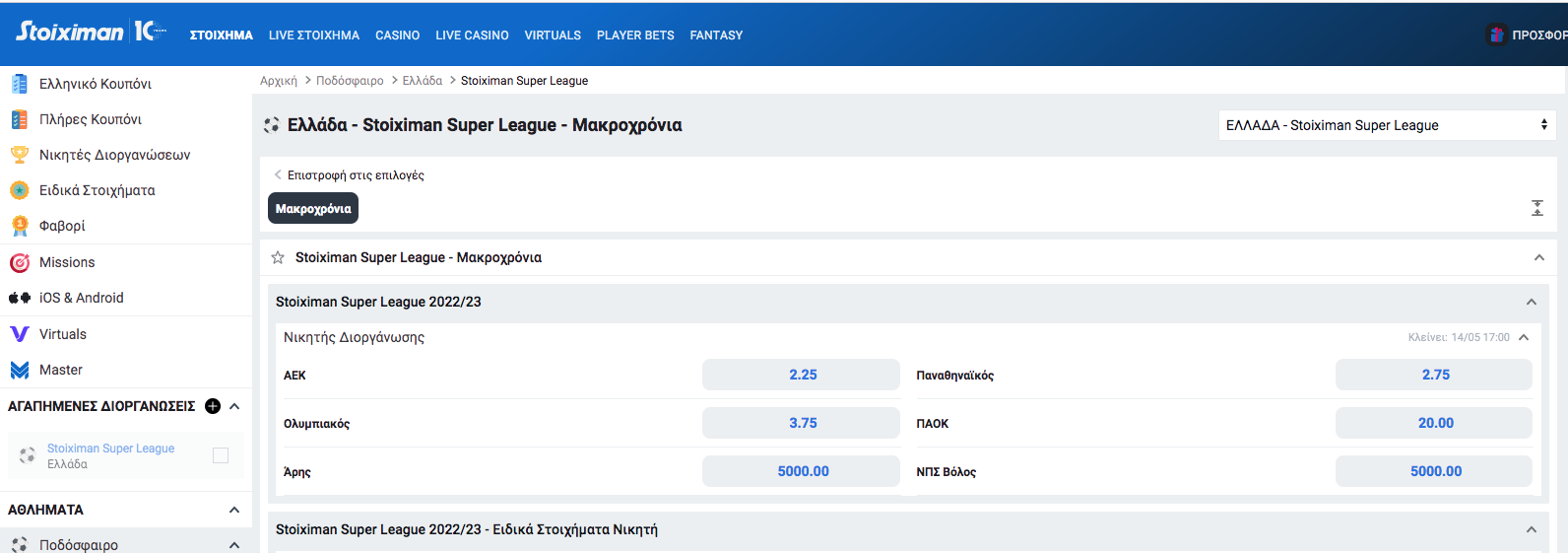1568x553 pixels.
Task: Click the collapse-all markets icon
Action: coord(1537,208)
